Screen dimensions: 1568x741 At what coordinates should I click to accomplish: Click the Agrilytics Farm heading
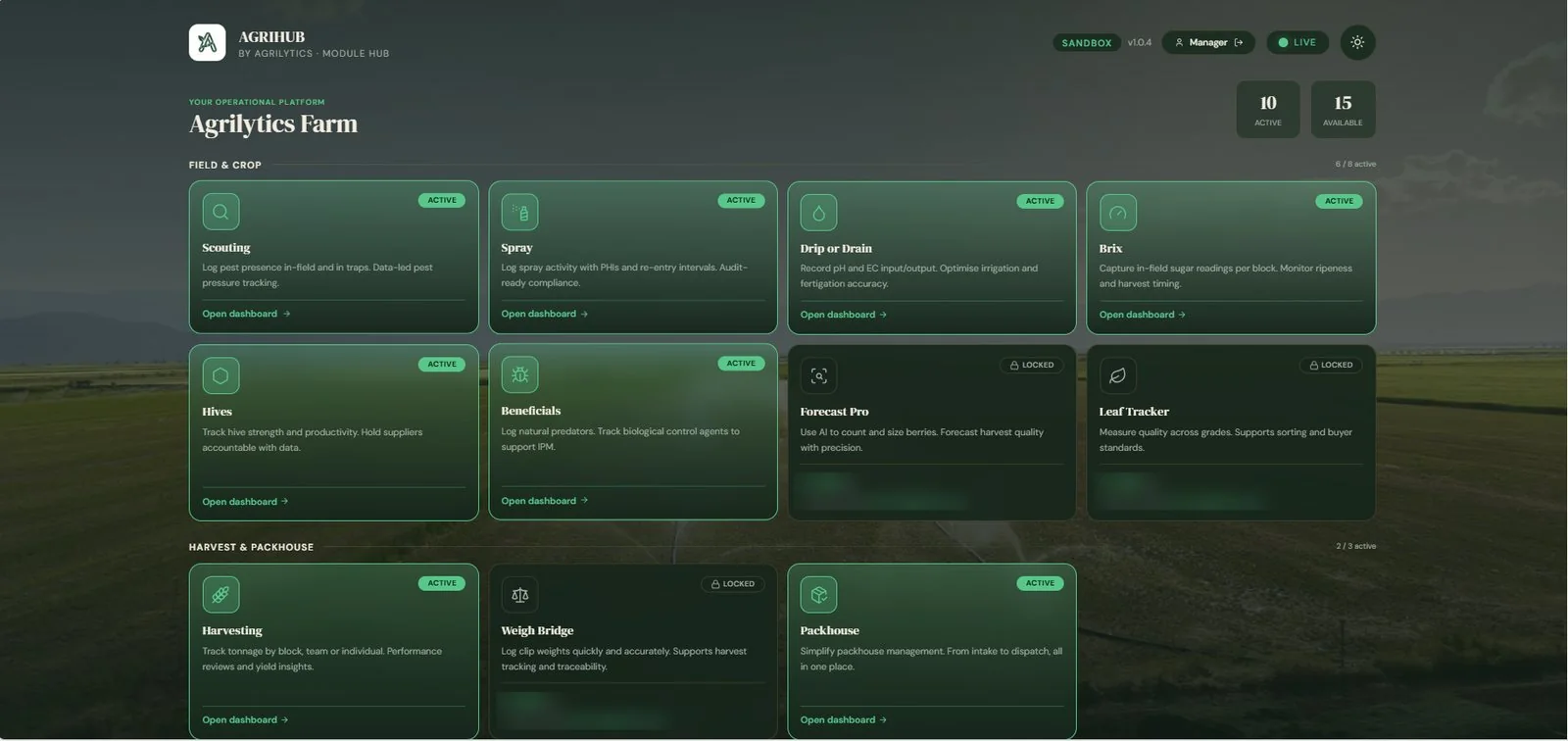tap(273, 124)
